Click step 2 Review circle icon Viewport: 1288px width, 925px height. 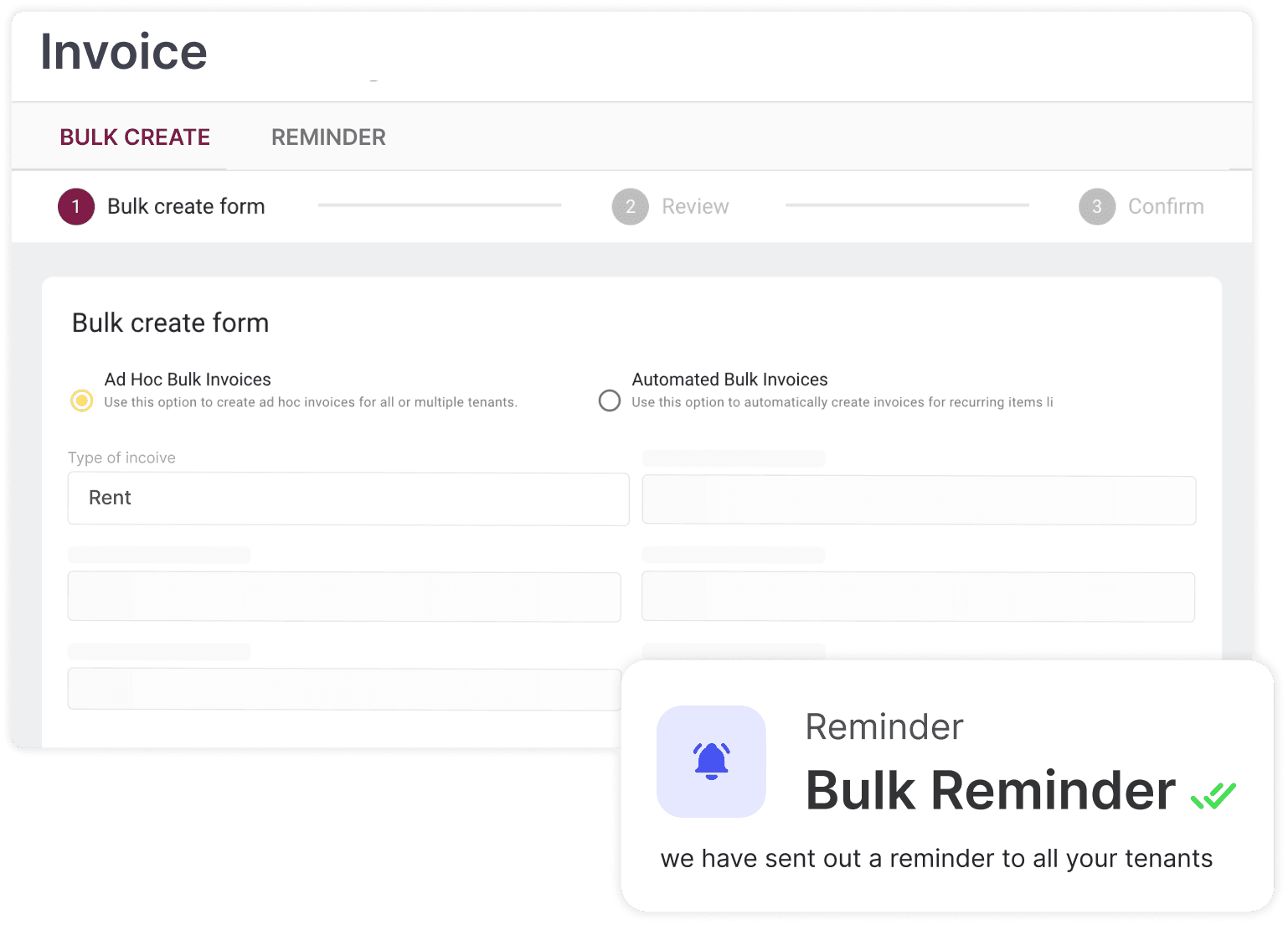click(x=630, y=207)
